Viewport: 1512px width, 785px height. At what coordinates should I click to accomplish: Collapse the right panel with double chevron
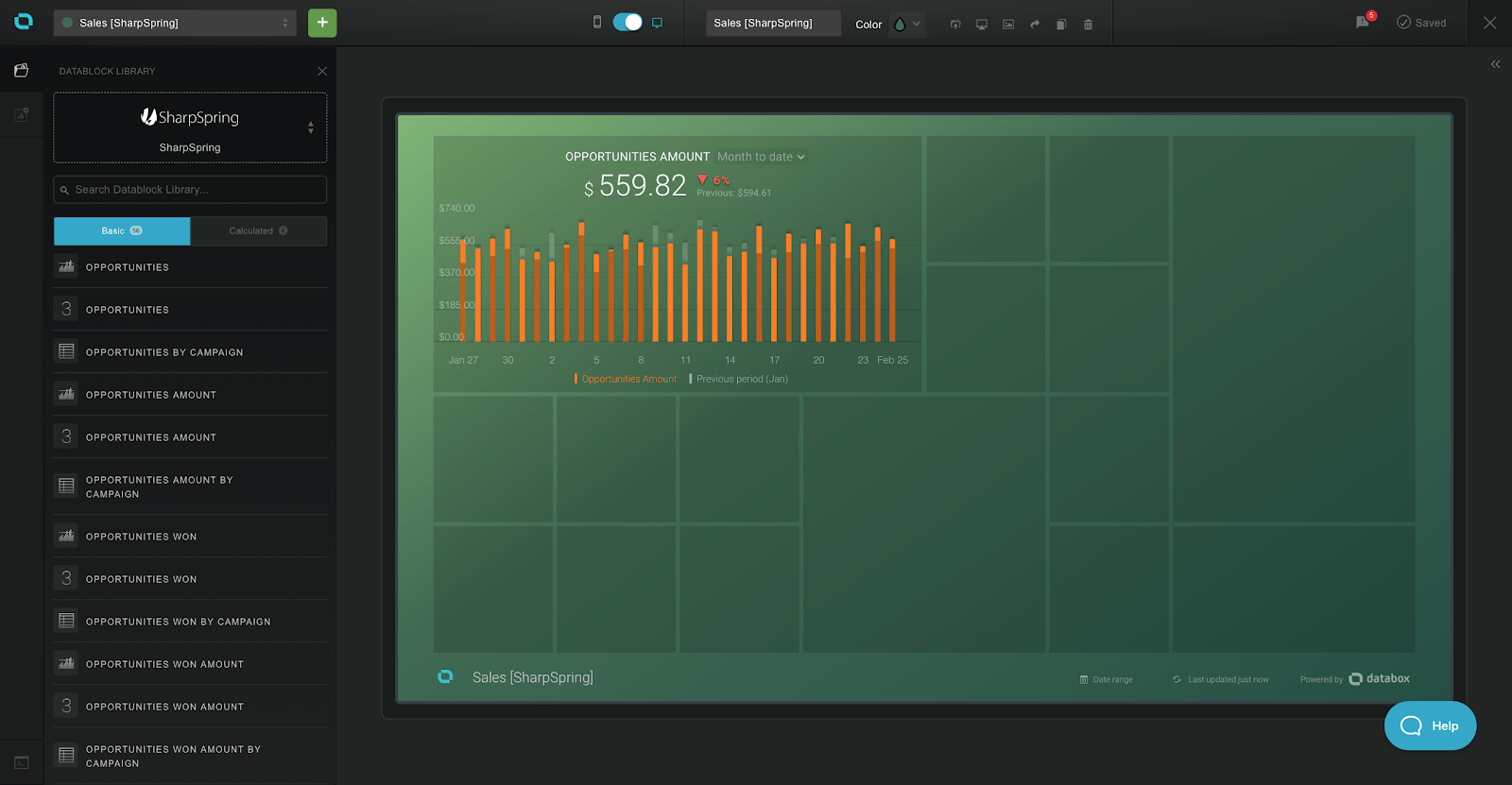click(1495, 64)
